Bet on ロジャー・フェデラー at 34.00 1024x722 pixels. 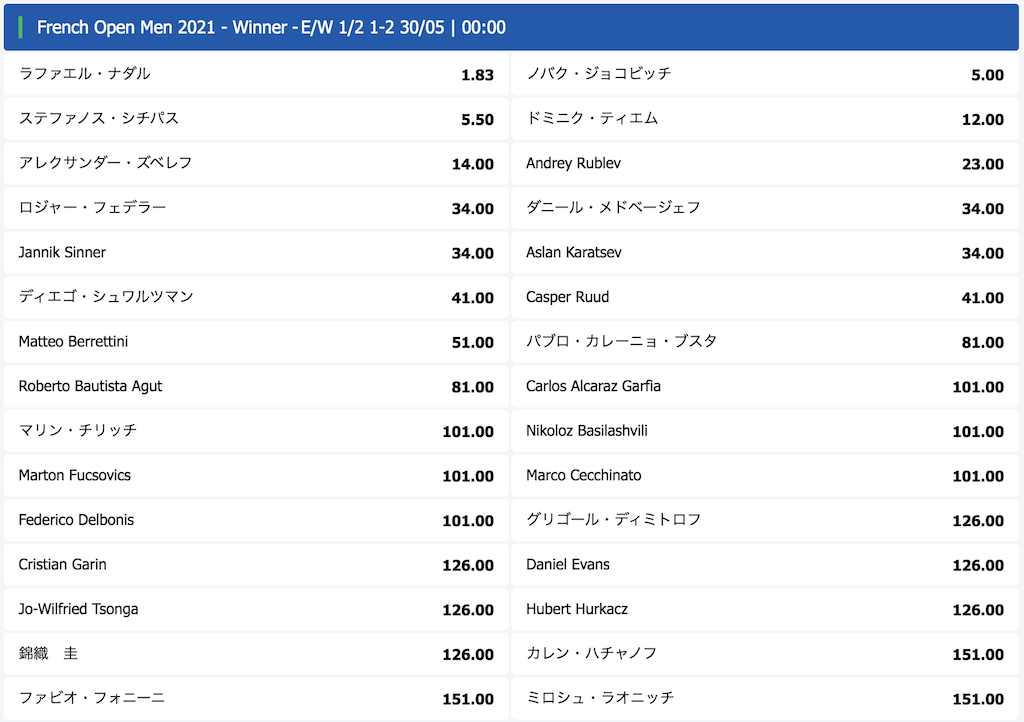pyautogui.click(x=256, y=208)
